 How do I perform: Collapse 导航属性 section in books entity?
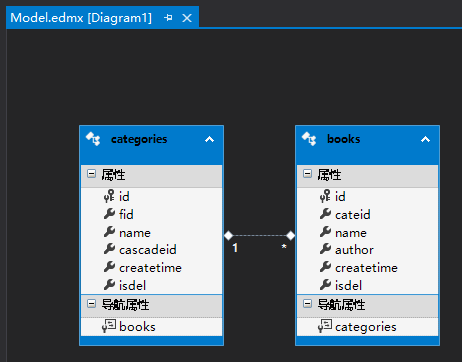(307, 304)
